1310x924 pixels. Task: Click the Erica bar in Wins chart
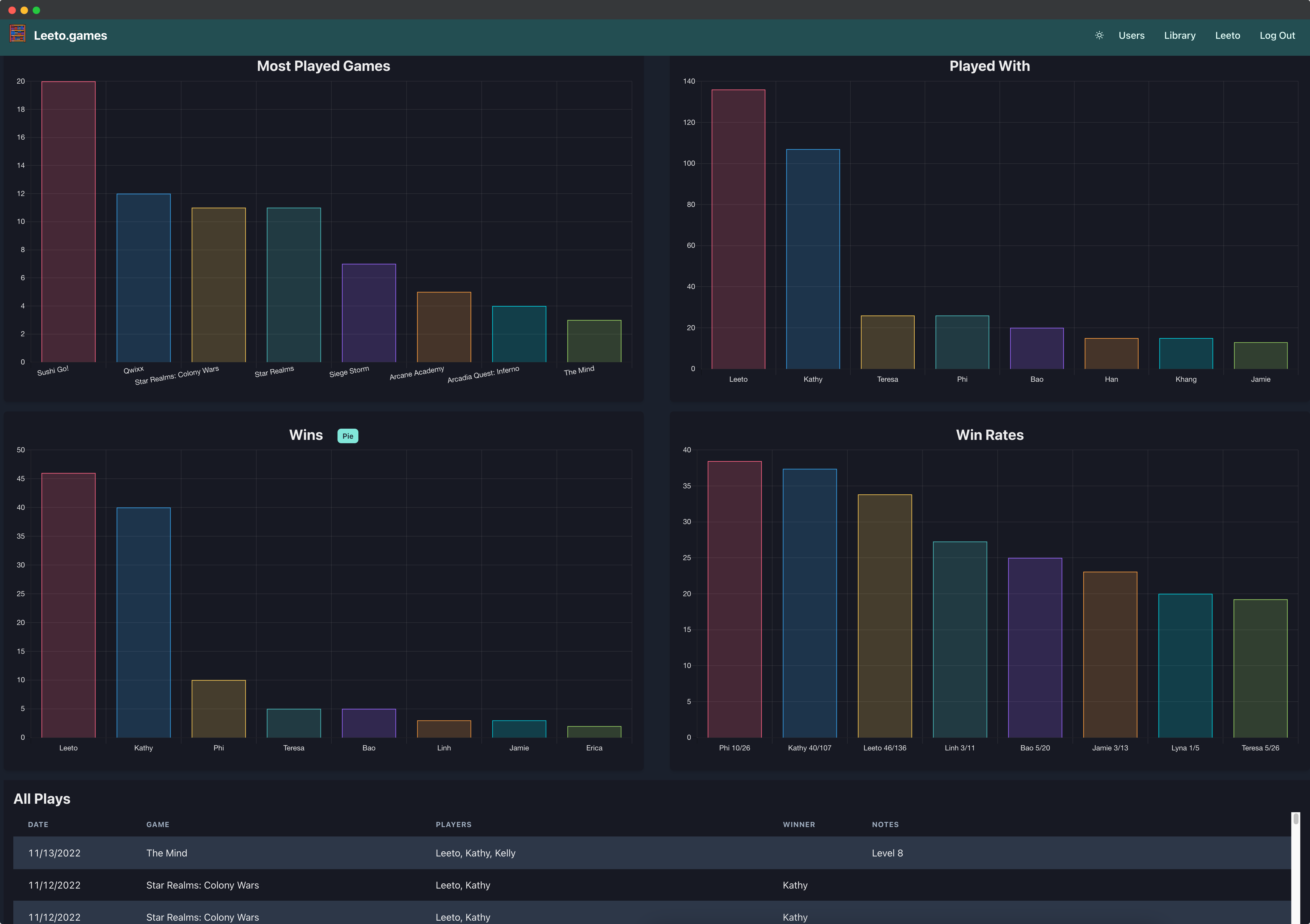594,732
